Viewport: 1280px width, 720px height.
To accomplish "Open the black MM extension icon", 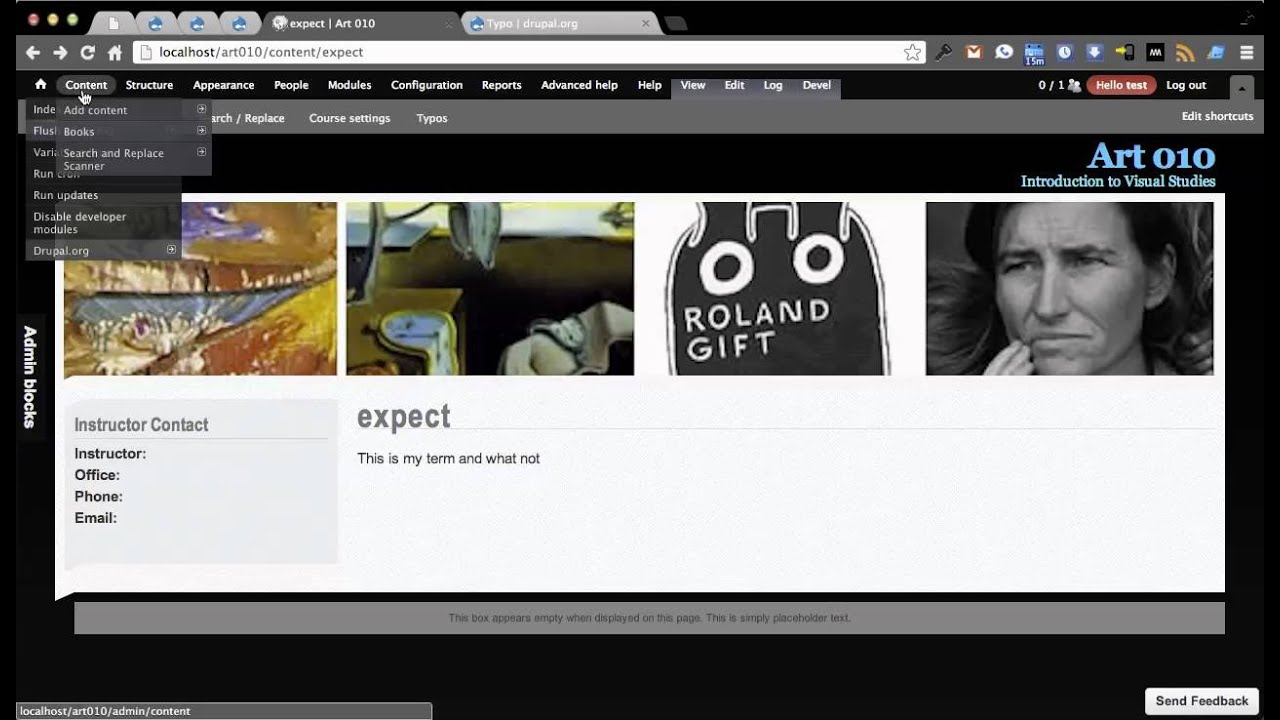I will point(1155,53).
